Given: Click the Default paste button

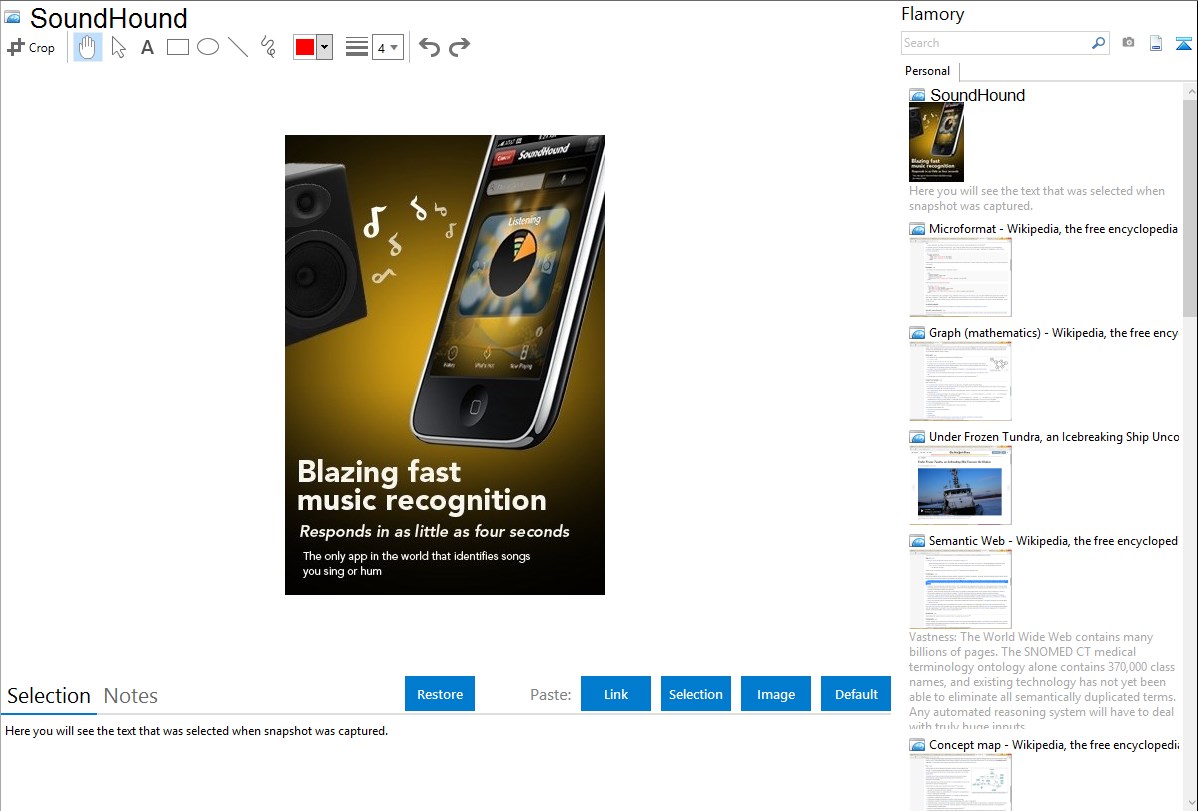Looking at the screenshot, I should tap(856, 694).
